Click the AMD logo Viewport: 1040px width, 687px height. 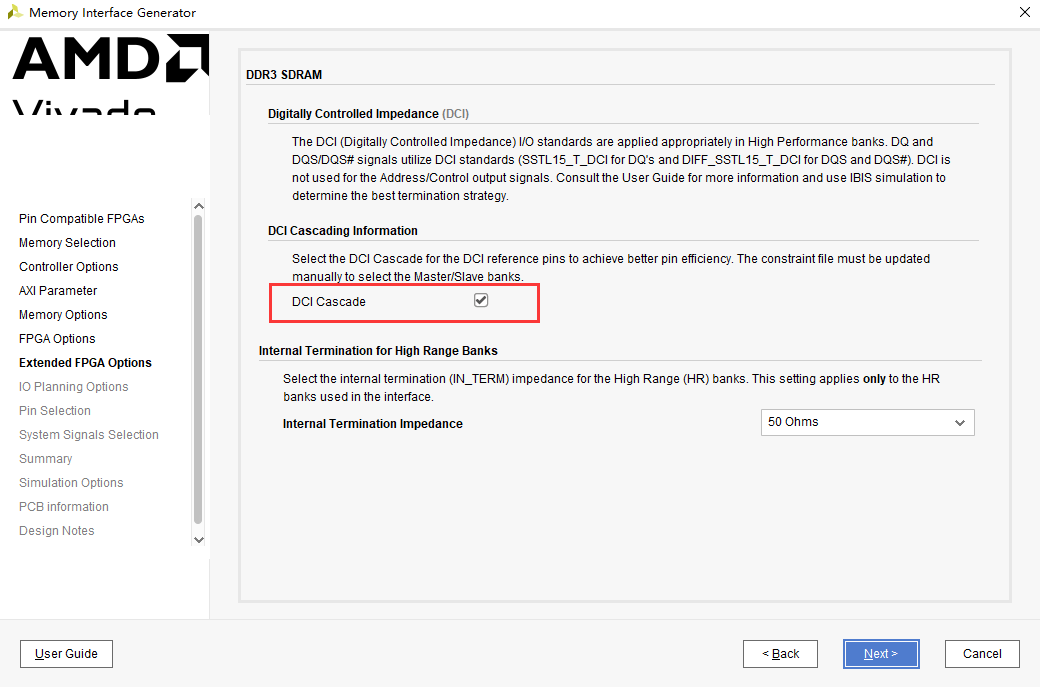coord(111,58)
